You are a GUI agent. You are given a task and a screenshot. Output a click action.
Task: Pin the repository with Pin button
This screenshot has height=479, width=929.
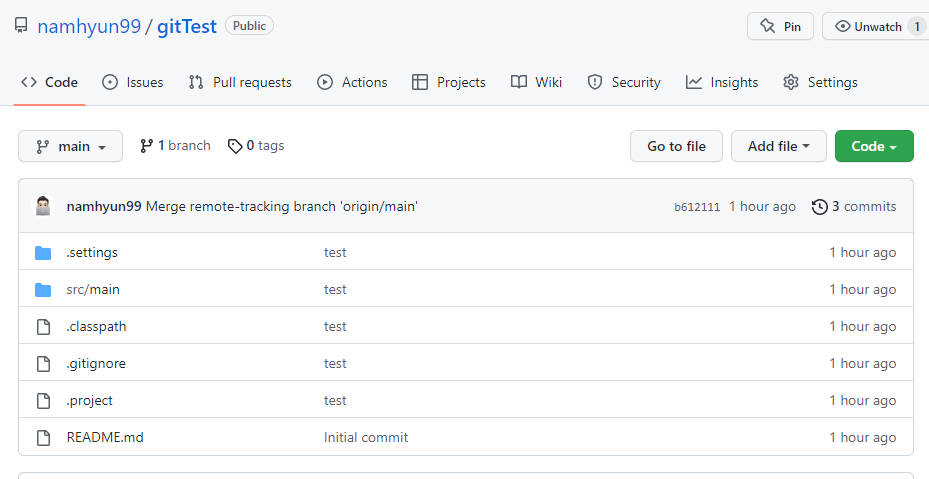click(780, 26)
